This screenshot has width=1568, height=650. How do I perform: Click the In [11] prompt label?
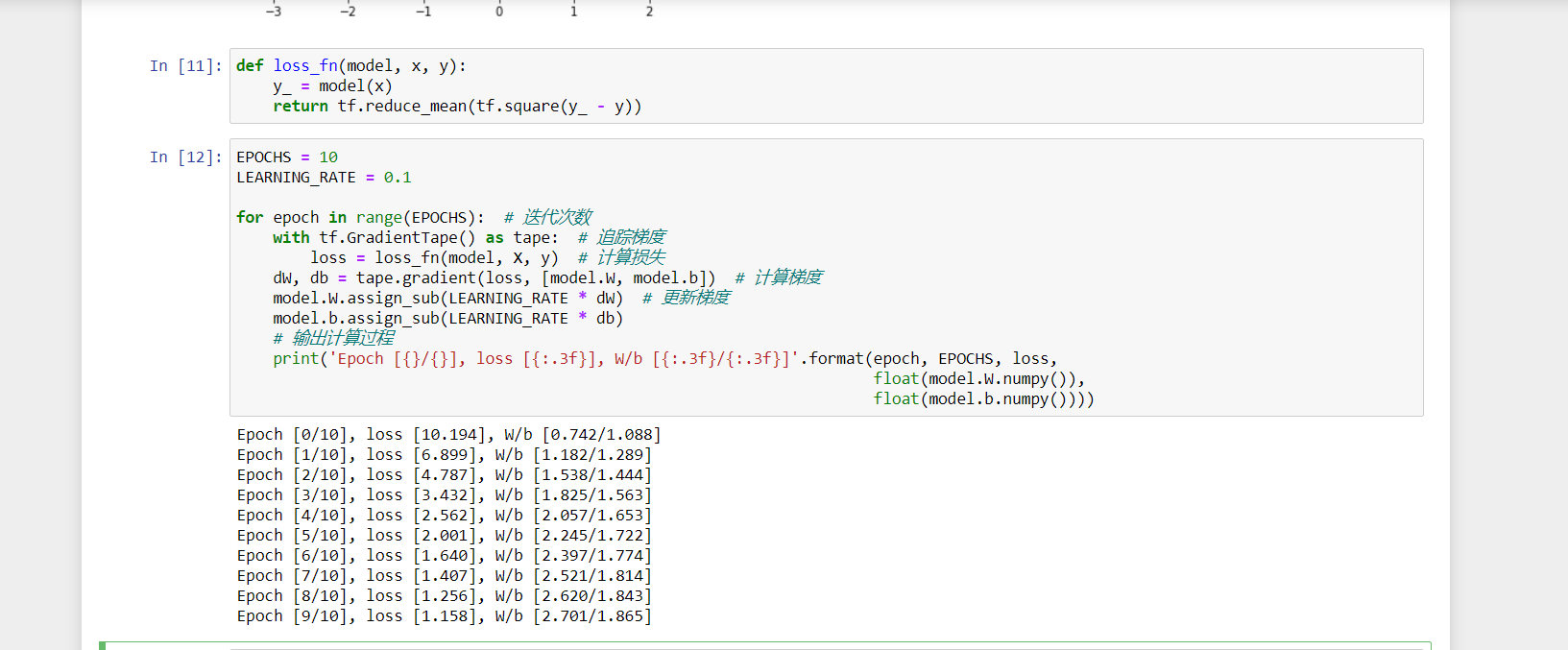tap(185, 65)
